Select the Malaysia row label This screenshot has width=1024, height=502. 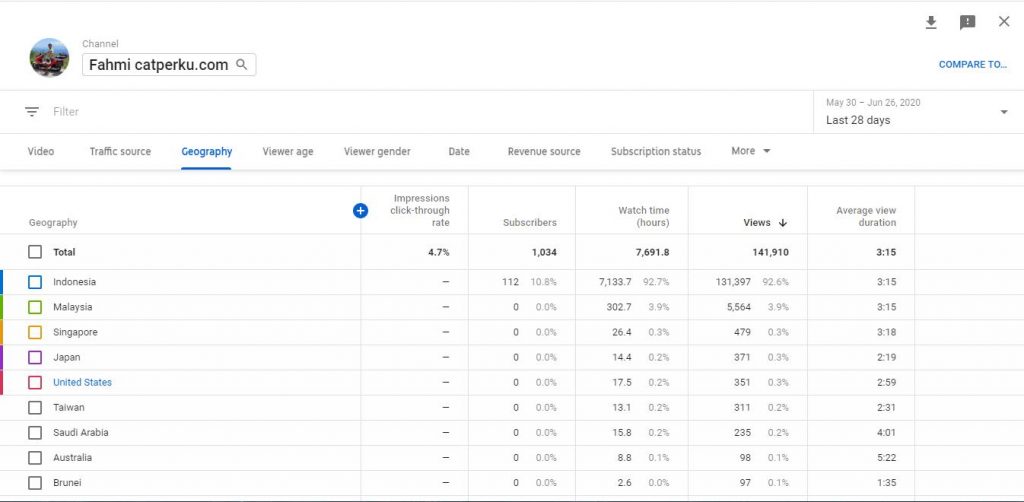[x=72, y=307]
